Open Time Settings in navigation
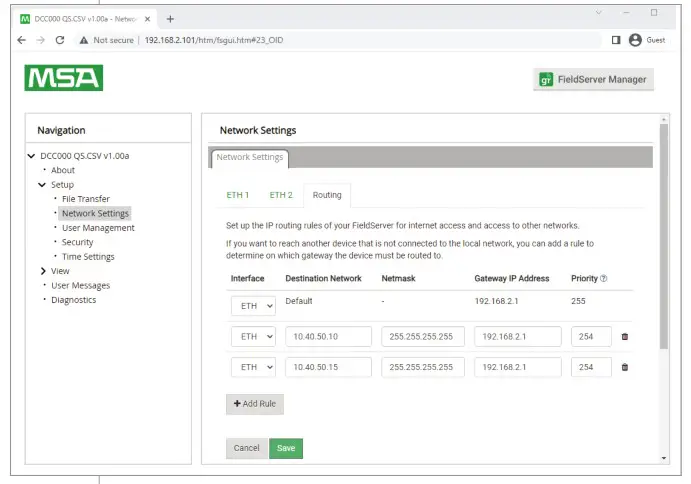This screenshot has height=484, width=691. coord(88,257)
